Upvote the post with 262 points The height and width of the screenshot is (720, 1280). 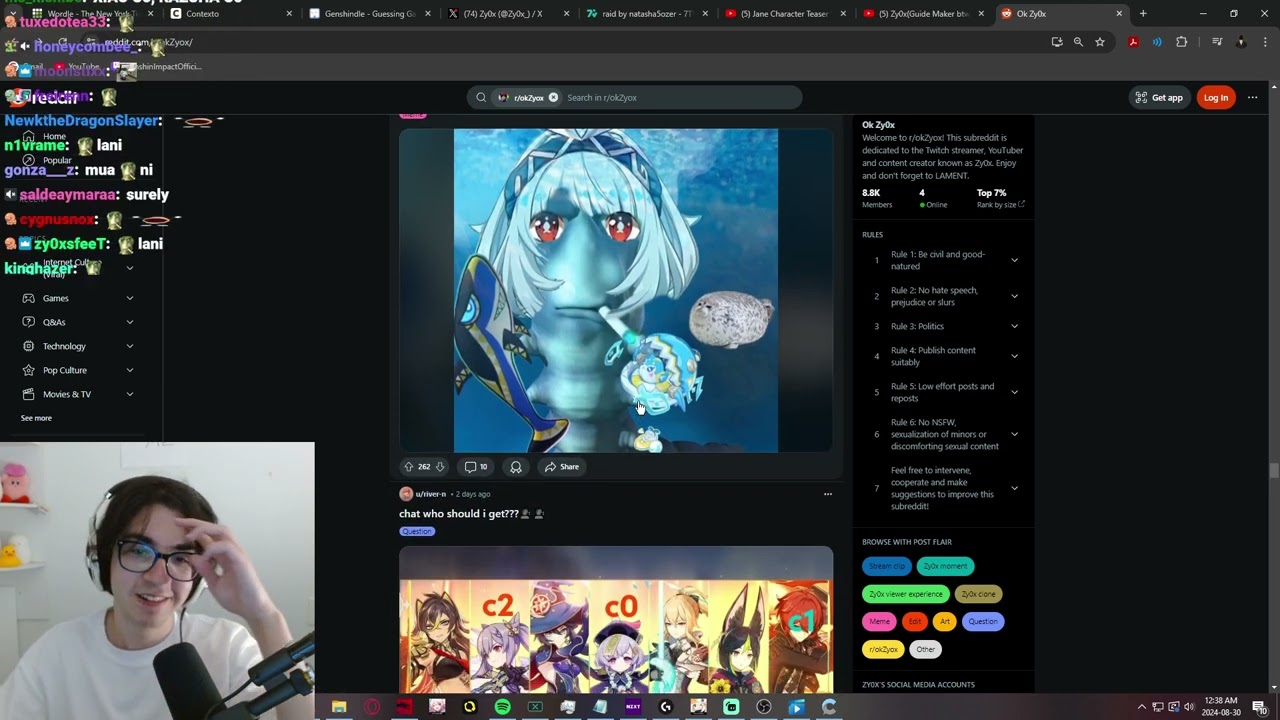pos(408,467)
